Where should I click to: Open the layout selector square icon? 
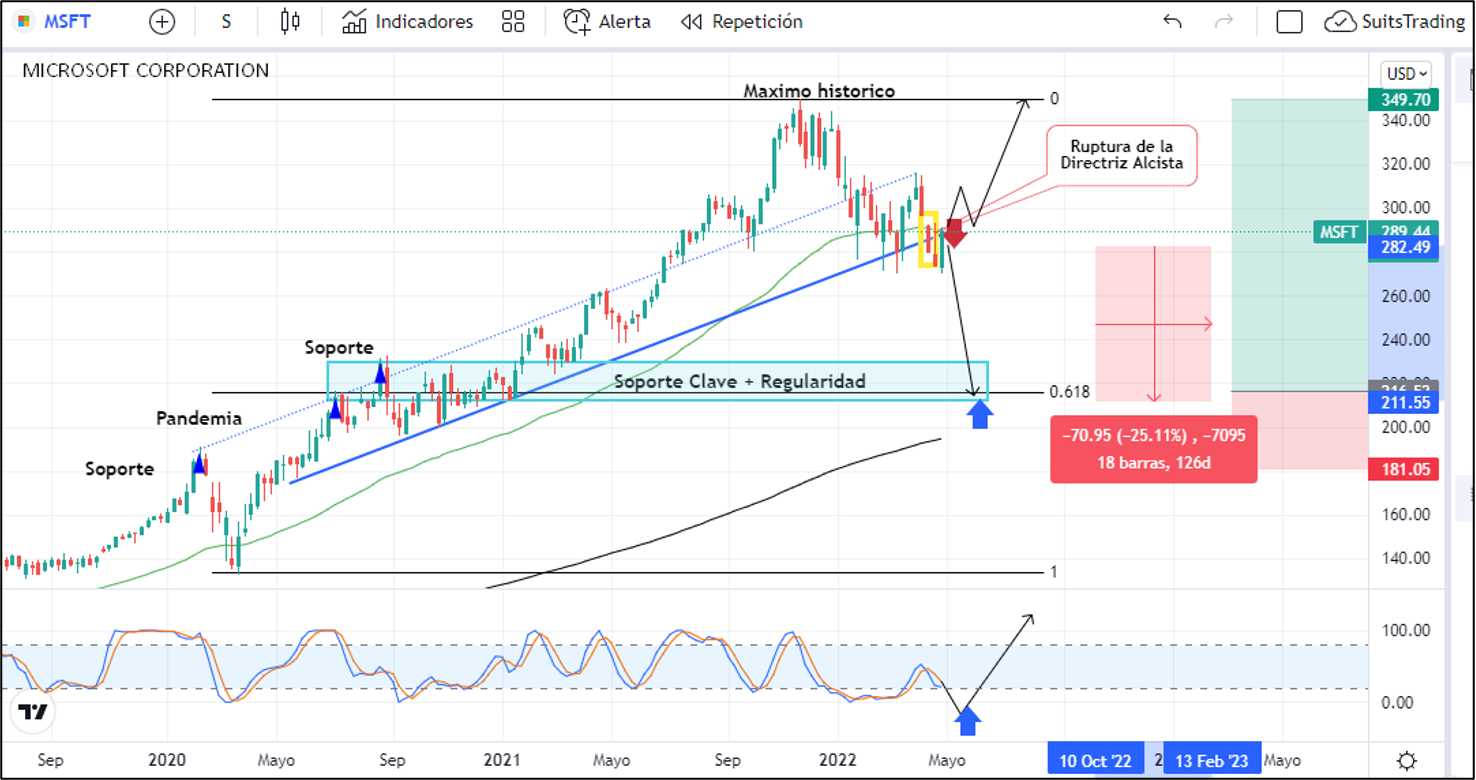pos(1289,22)
